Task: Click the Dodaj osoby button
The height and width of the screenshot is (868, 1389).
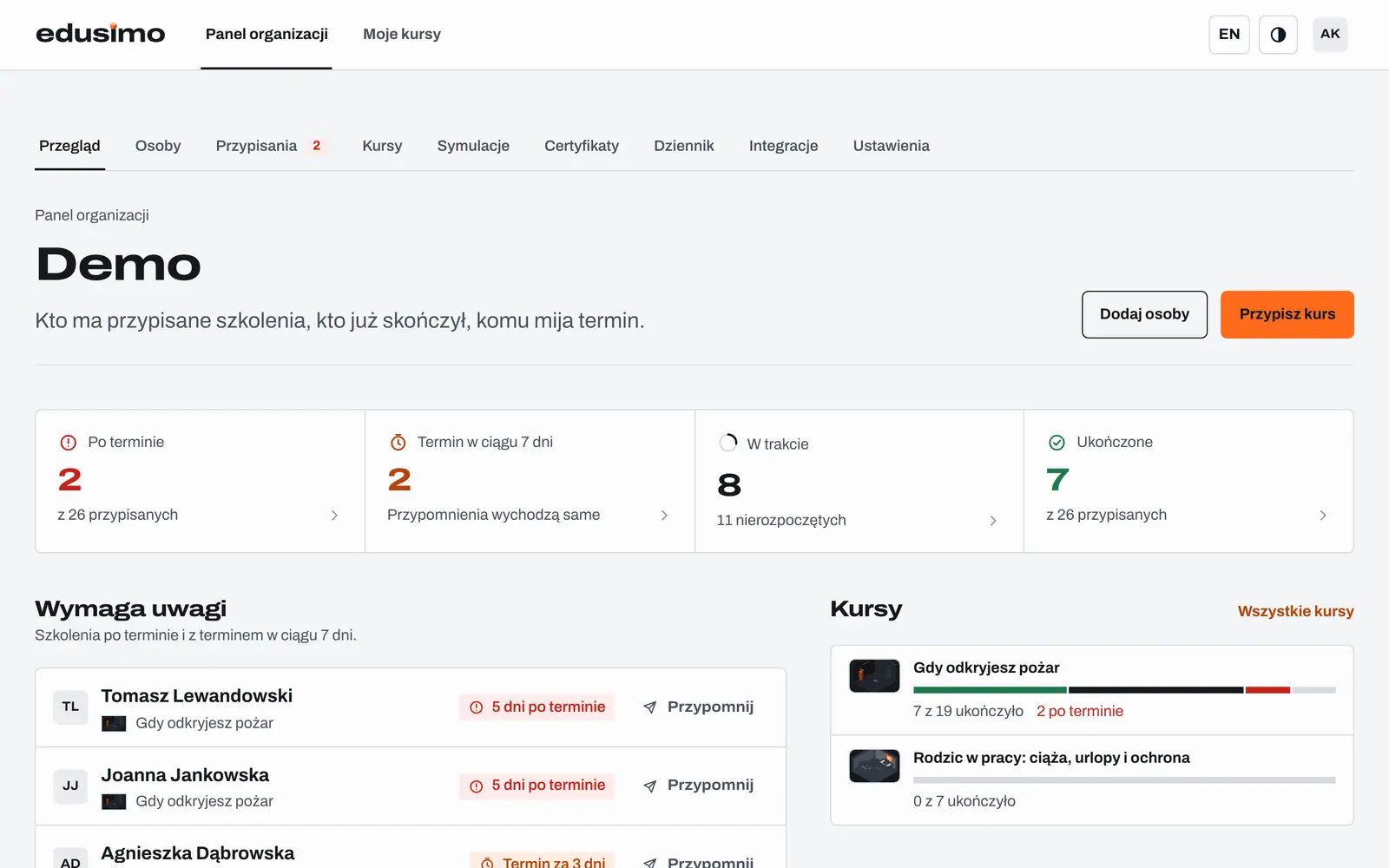Action: pyautogui.click(x=1144, y=314)
